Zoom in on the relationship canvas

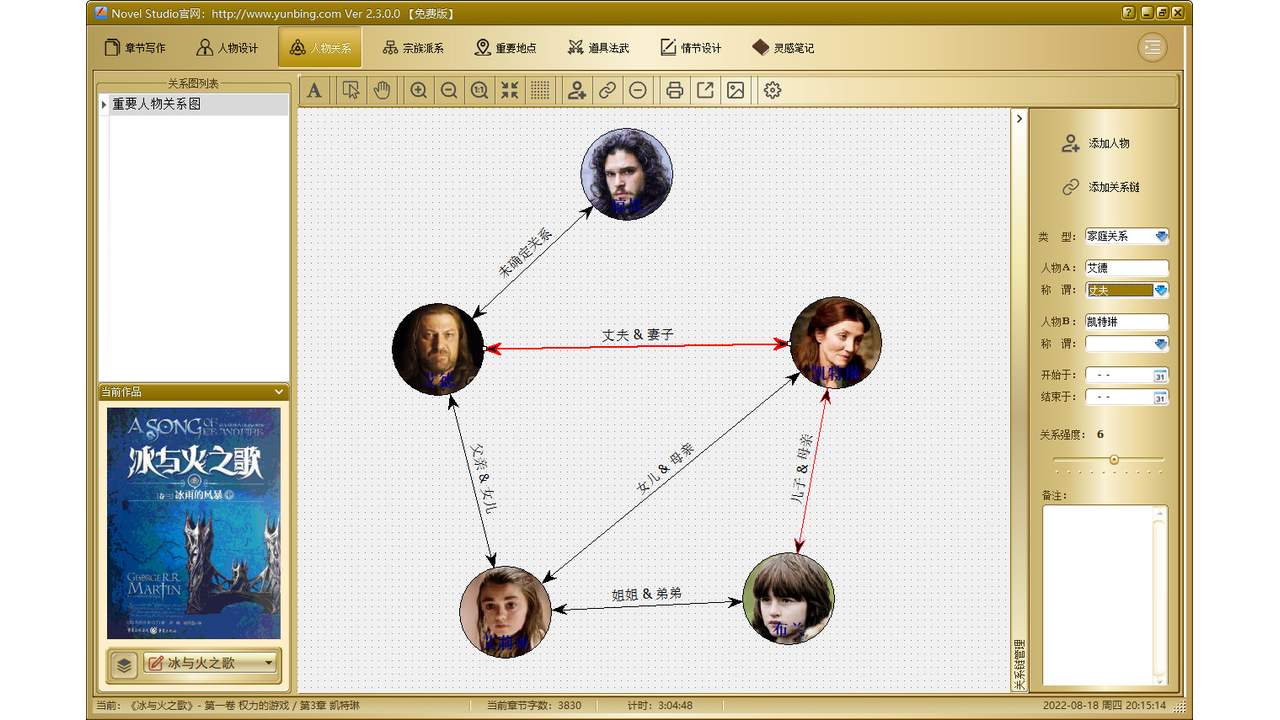[x=419, y=90]
